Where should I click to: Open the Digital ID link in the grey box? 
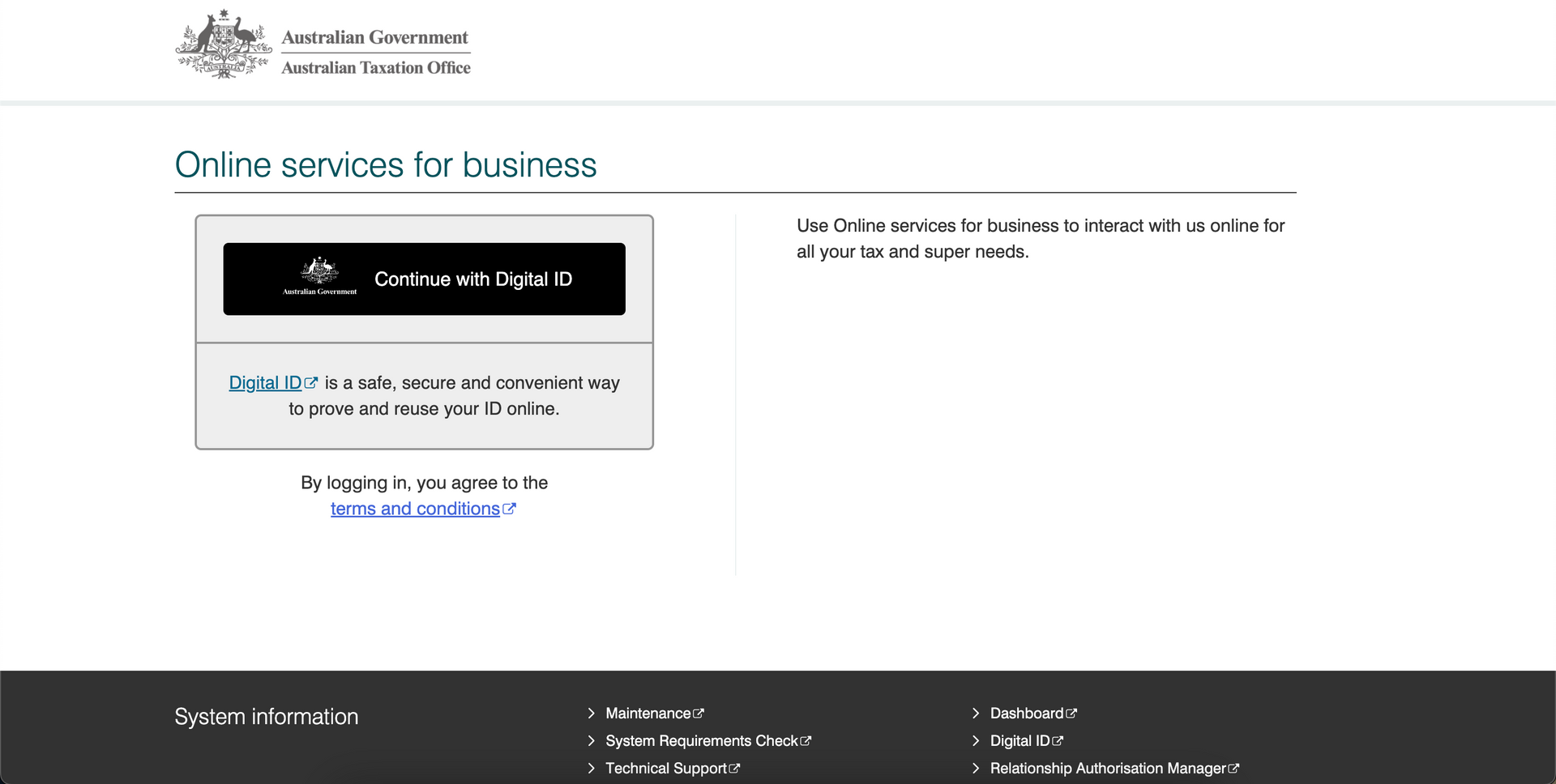265,382
